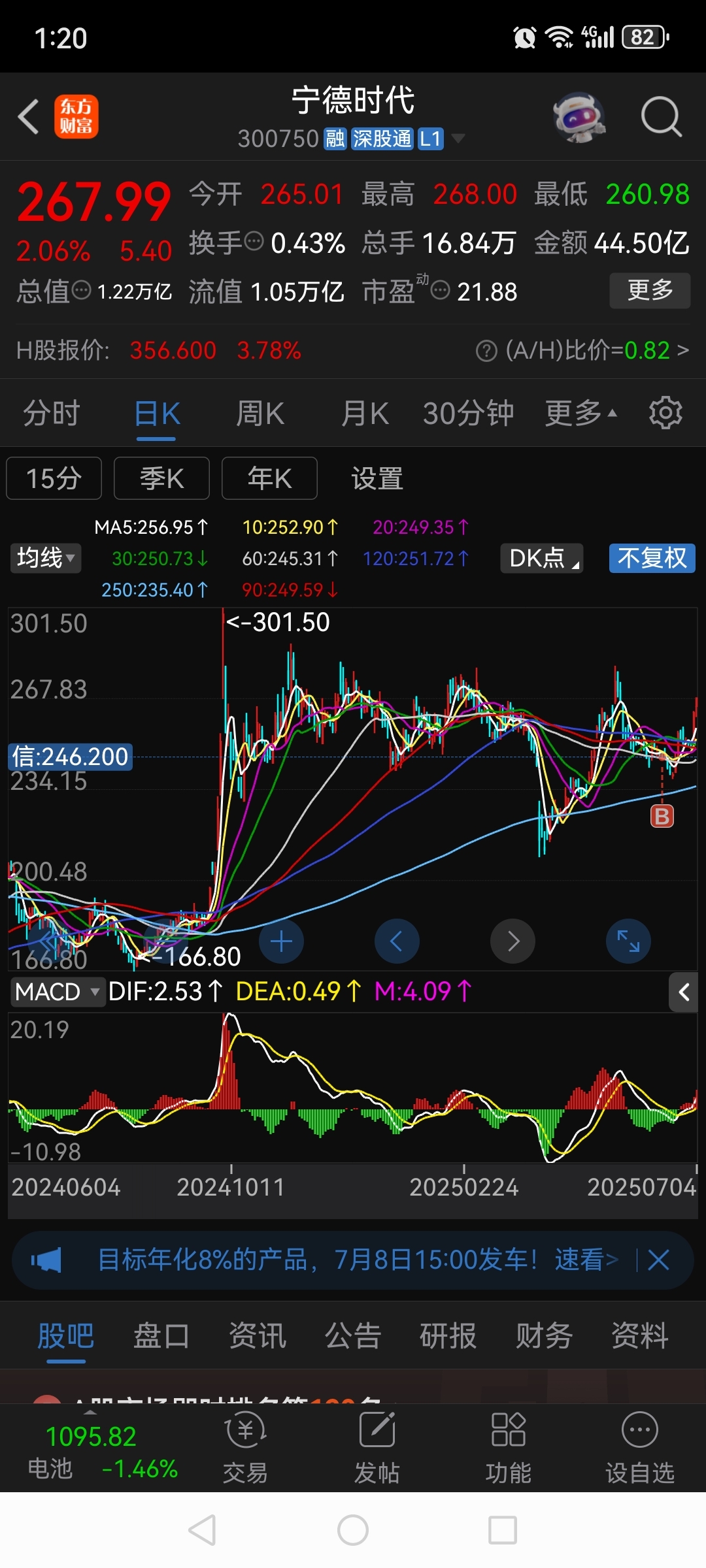
Task: Tap the alarm icon in status bar
Action: [525, 38]
